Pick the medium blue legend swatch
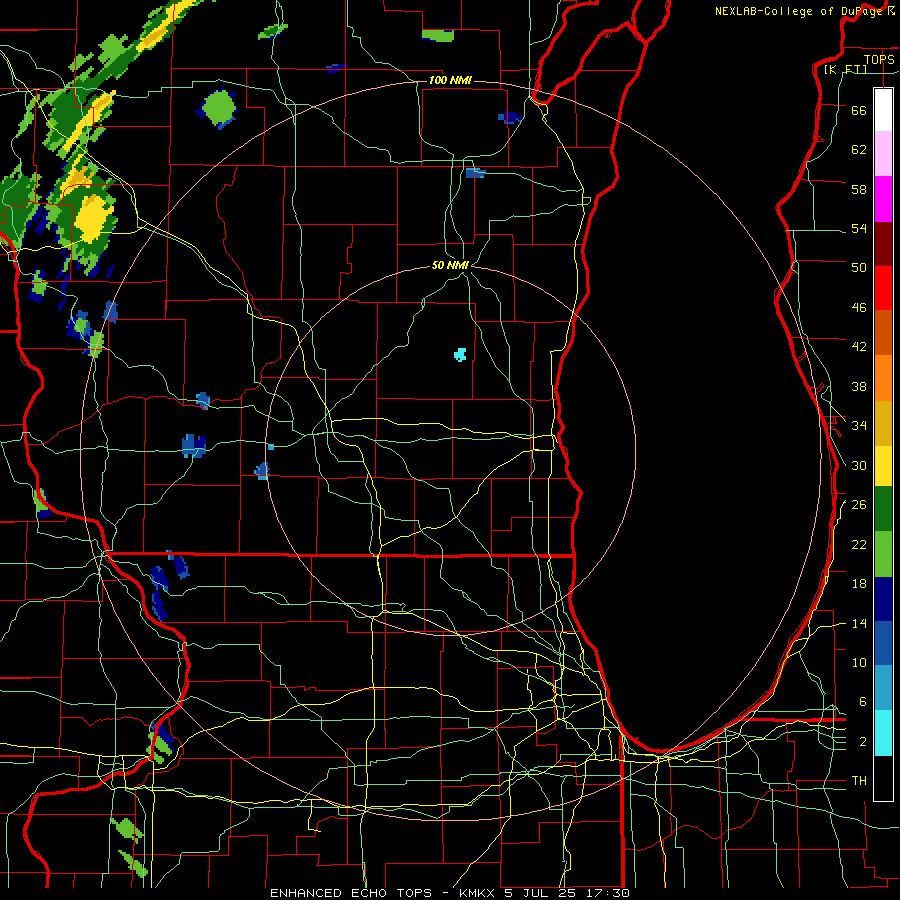900x900 pixels. point(883,643)
